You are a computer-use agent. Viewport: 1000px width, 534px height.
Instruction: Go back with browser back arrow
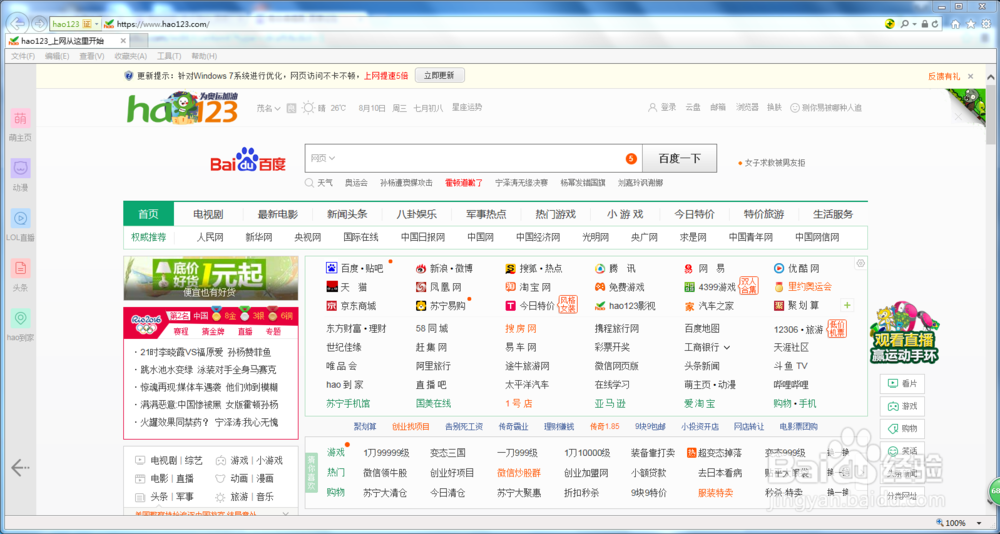(x=18, y=24)
